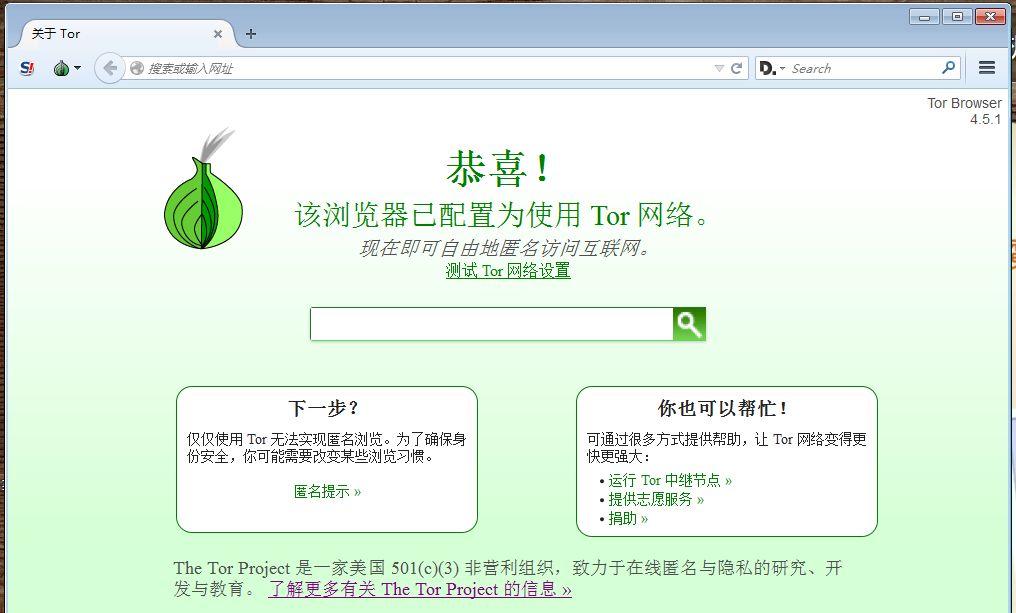Click the globe site identity icon

[x=137, y=68]
